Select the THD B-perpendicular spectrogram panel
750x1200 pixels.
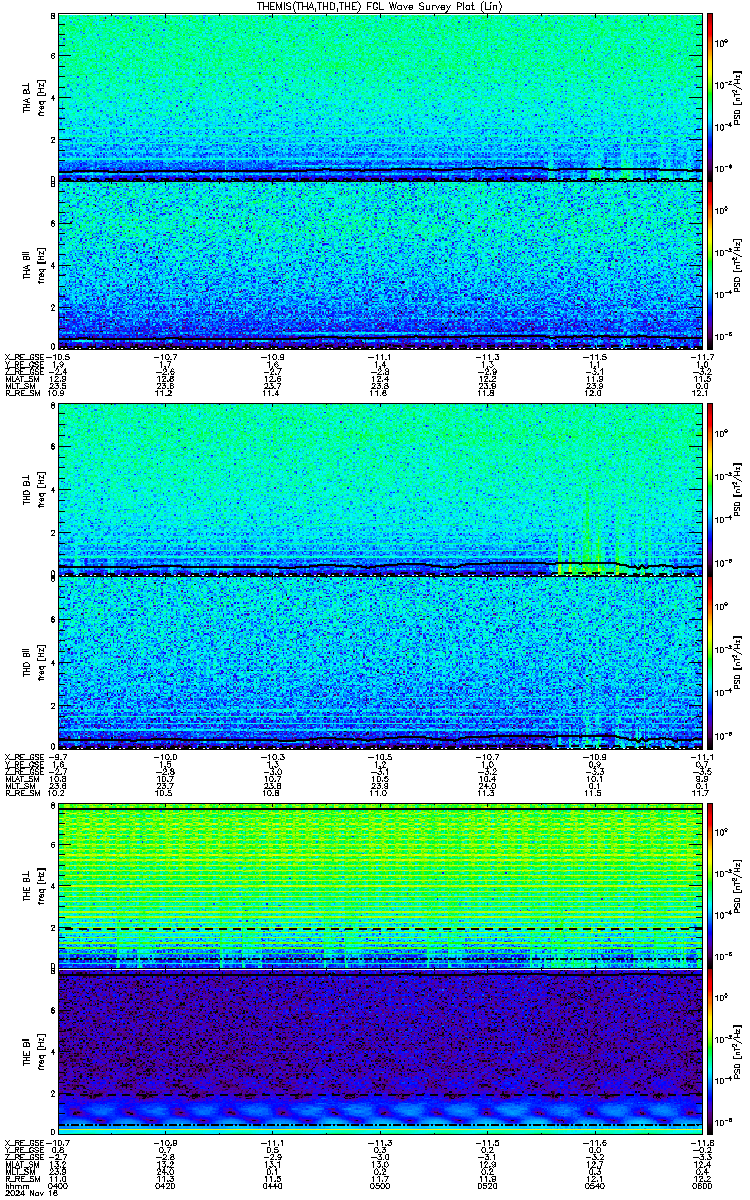[380, 490]
